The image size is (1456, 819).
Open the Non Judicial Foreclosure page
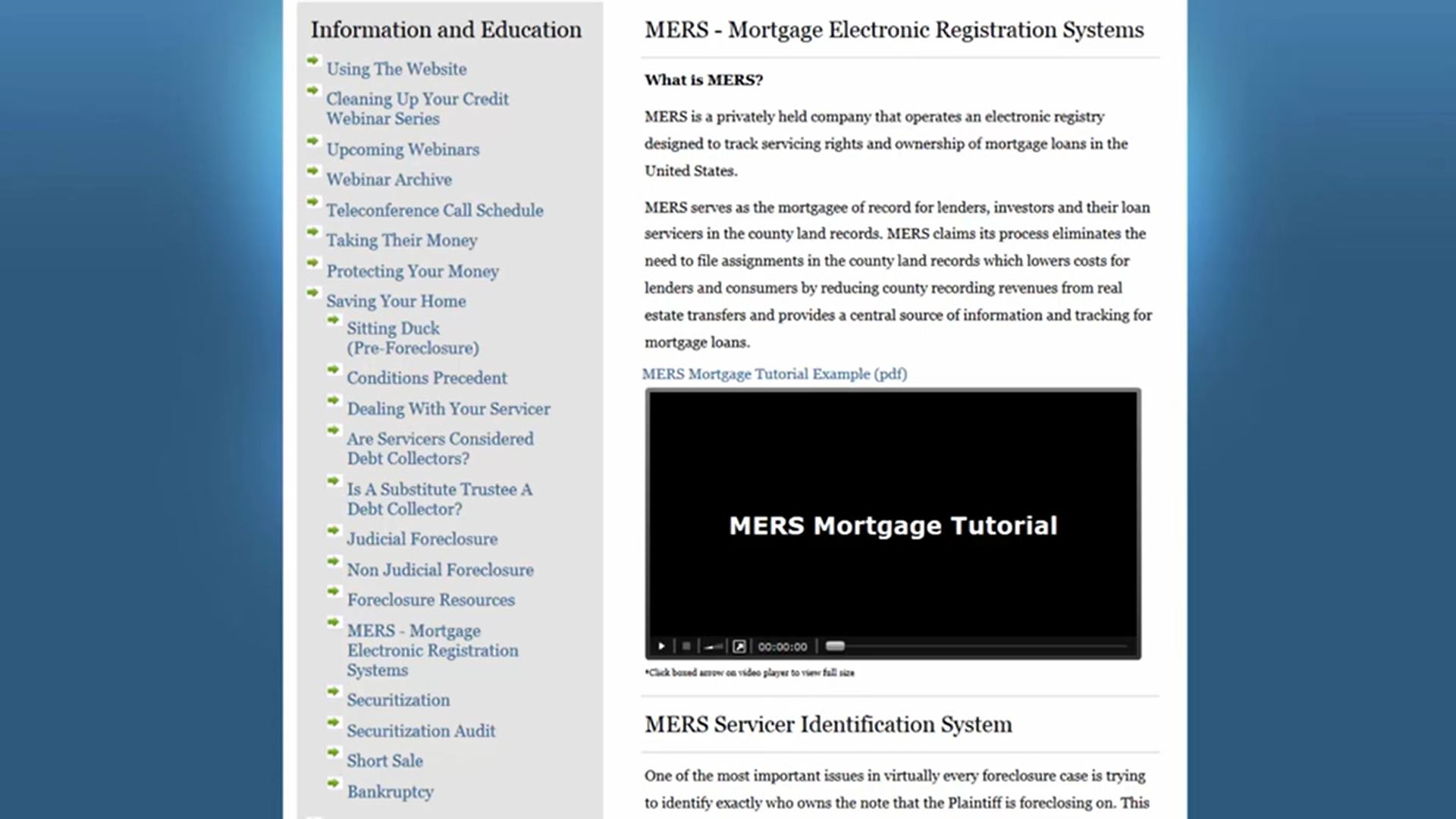[x=440, y=570]
